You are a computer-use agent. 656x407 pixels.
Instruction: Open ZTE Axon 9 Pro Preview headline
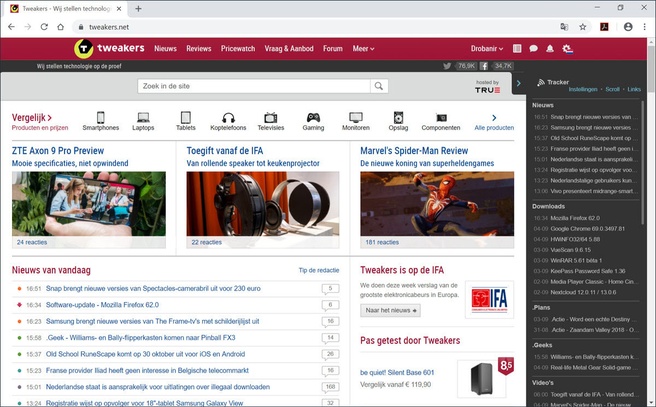point(58,151)
